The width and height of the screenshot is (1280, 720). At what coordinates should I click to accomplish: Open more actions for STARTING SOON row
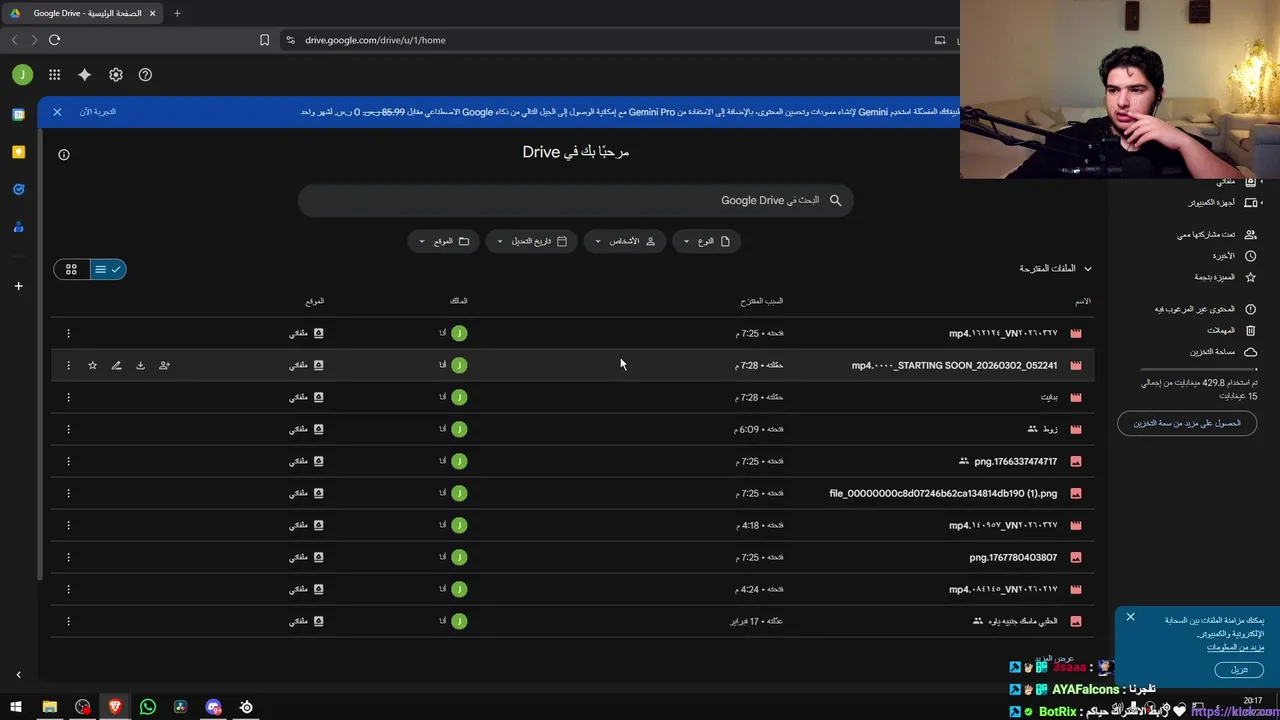point(68,365)
